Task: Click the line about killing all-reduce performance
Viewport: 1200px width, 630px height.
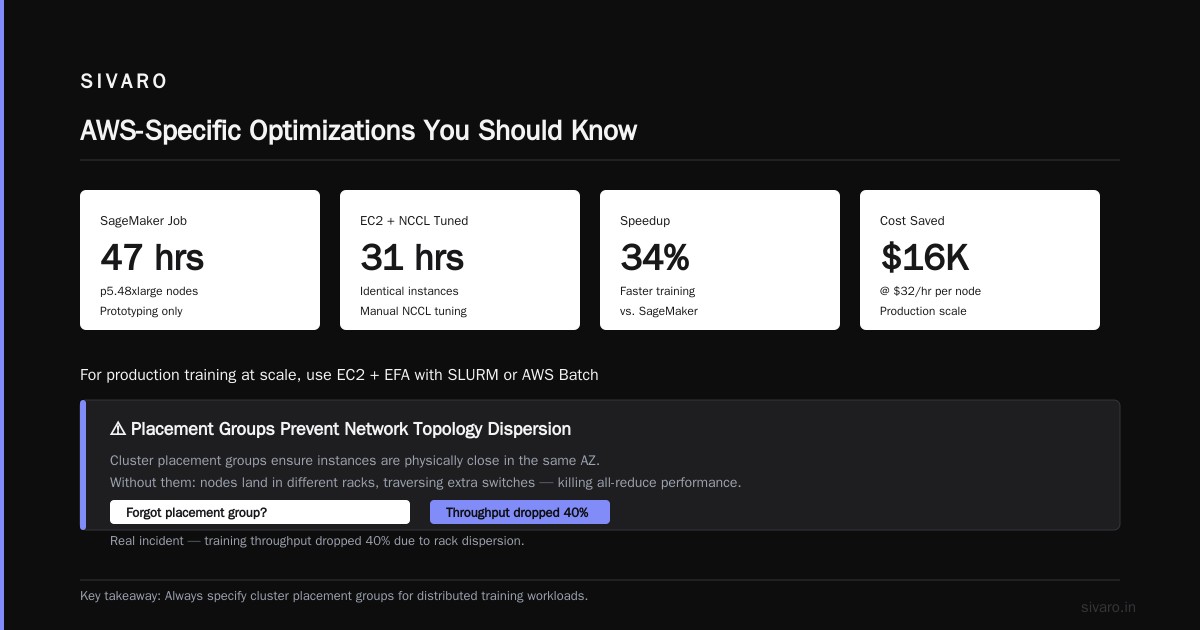Action: pos(426,482)
